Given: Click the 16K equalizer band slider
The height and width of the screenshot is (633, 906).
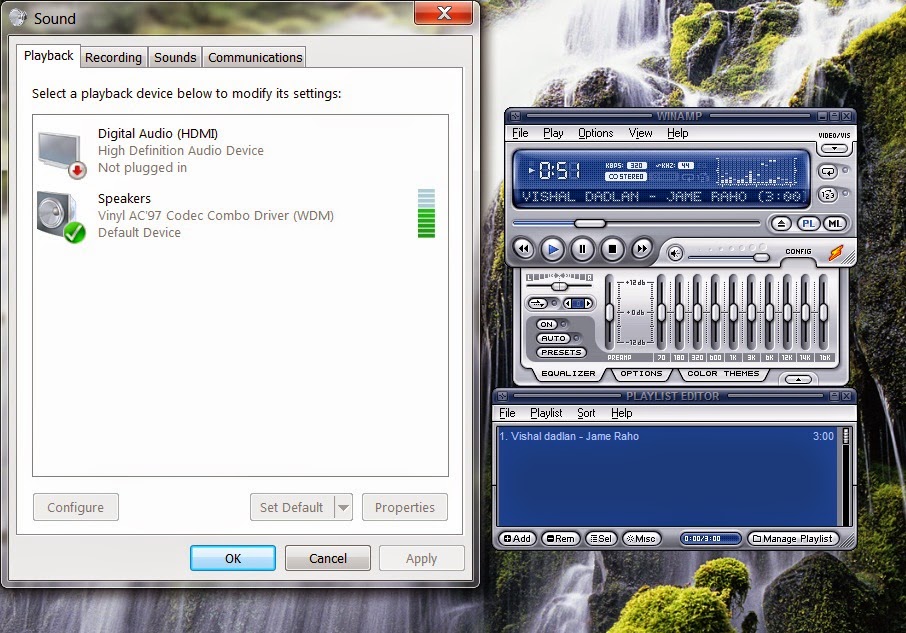Looking at the screenshot, I should [x=823, y=312].
